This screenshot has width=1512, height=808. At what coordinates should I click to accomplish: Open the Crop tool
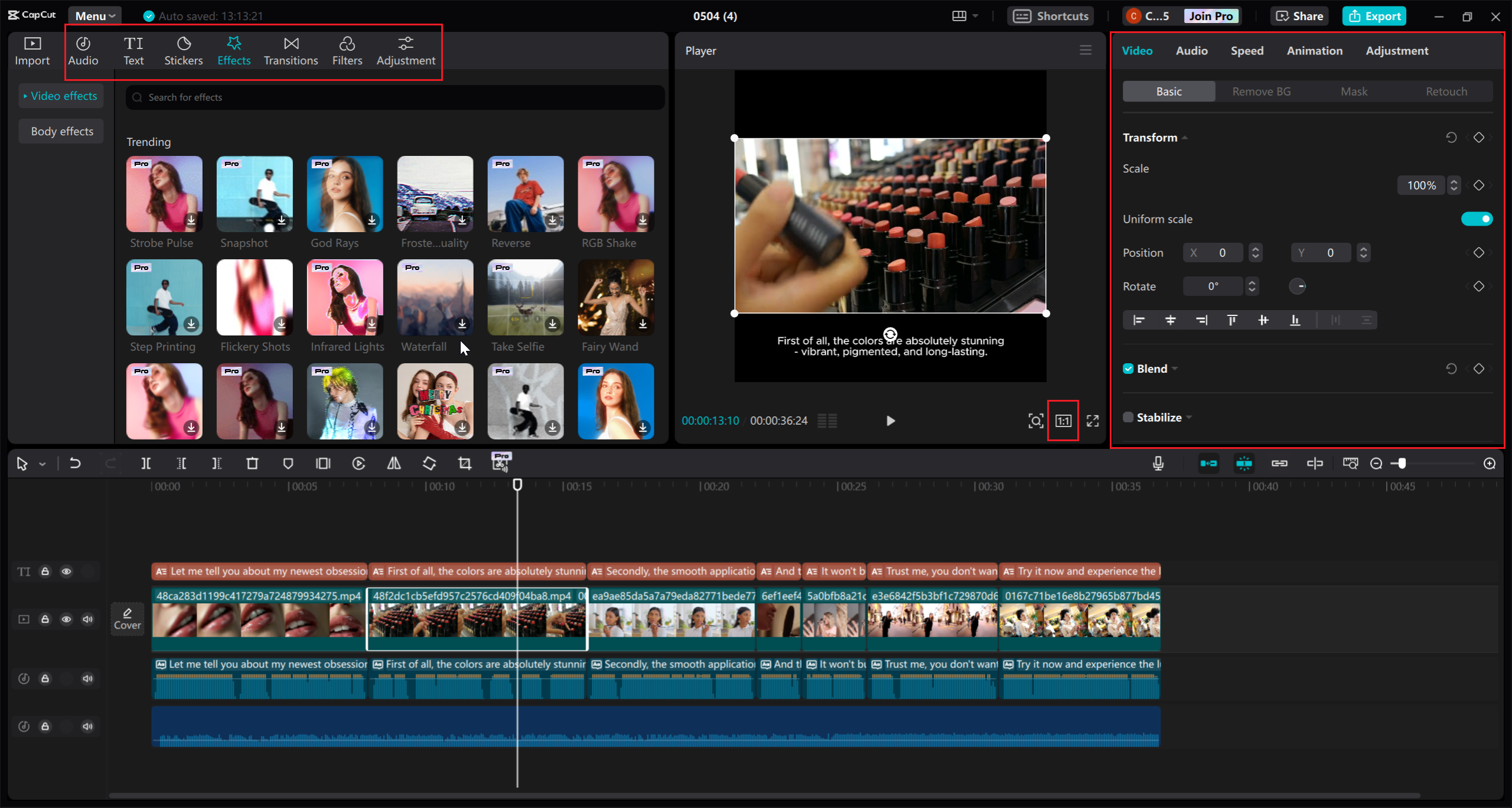[465, 463]
